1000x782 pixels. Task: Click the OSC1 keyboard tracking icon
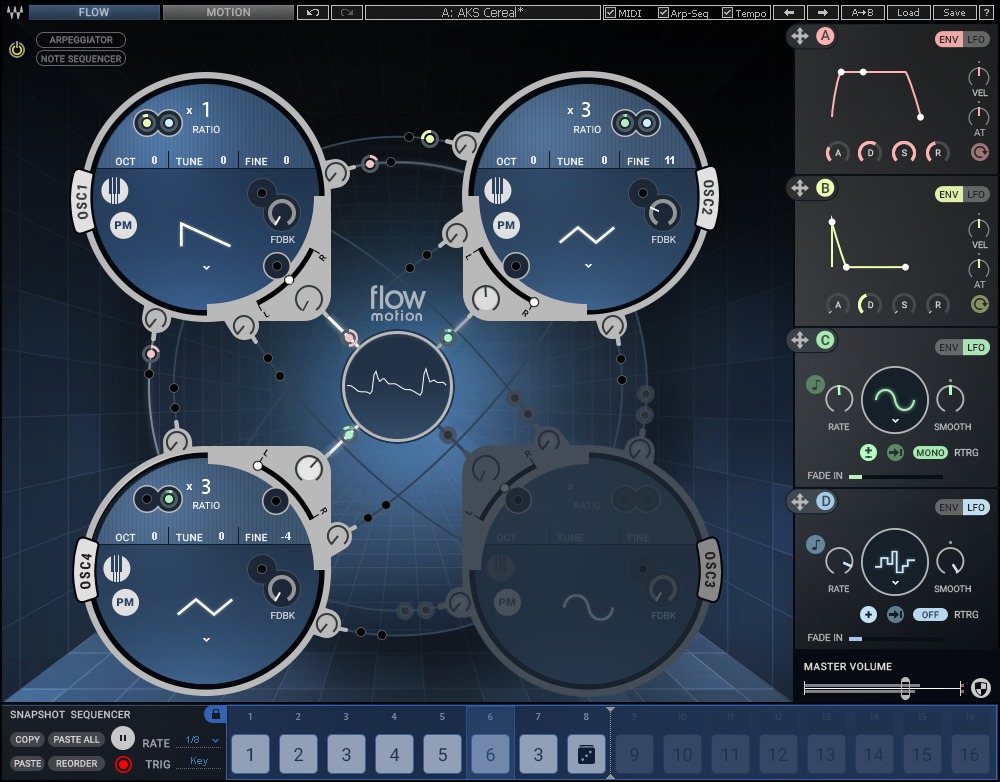click(115, 190)
